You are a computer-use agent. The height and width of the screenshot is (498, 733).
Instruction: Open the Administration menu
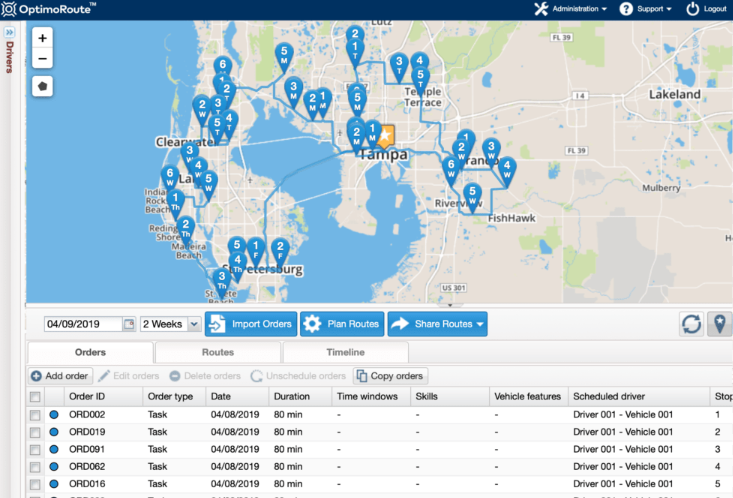point(571,9)
